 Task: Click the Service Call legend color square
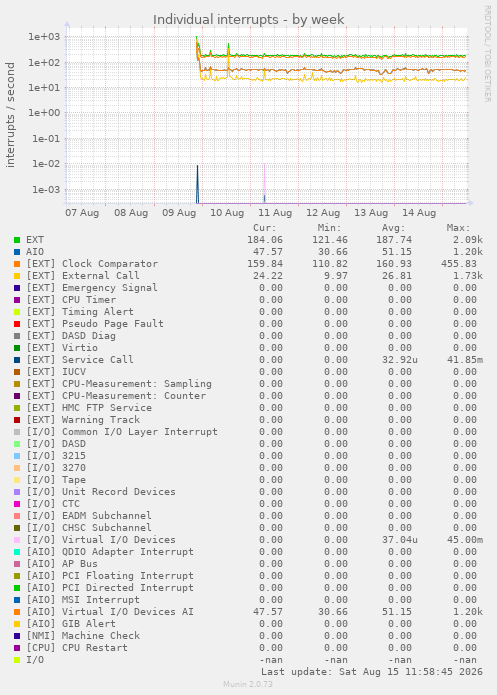pyautogui.click(x=17, y=360)
